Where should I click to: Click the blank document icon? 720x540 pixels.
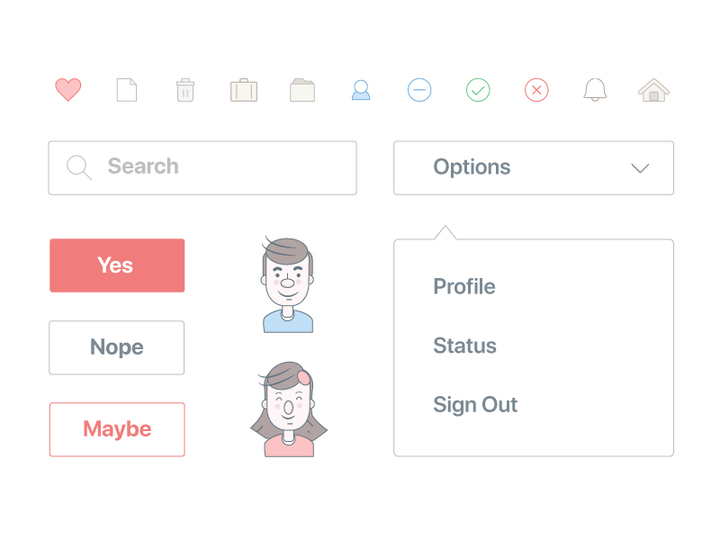[x=126, y=90]
